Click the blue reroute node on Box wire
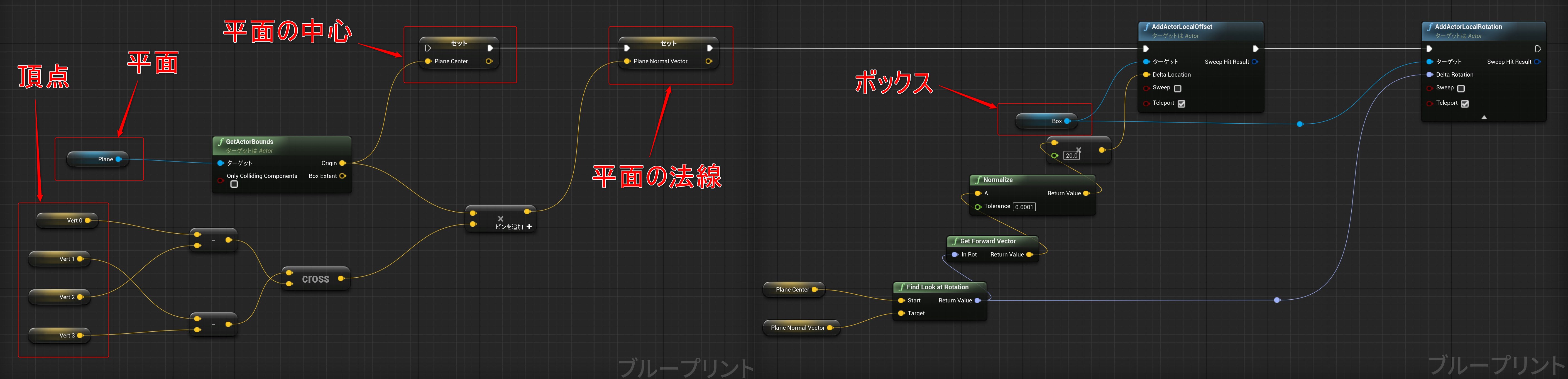This screenshot has height=379, width=1568. pyautogui.click(x=1300, y=124)
